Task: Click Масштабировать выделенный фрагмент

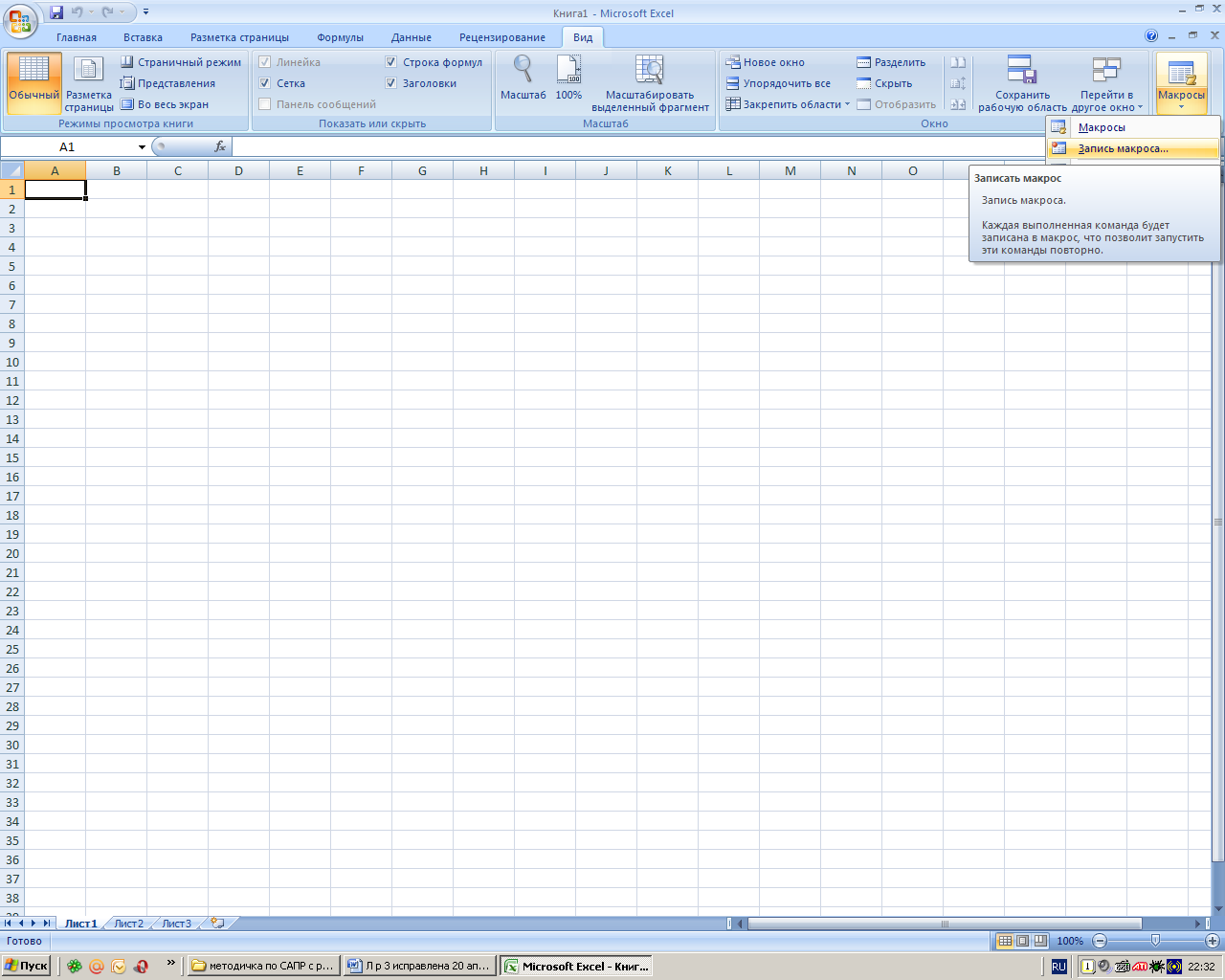Action: [x=650, y=83]
